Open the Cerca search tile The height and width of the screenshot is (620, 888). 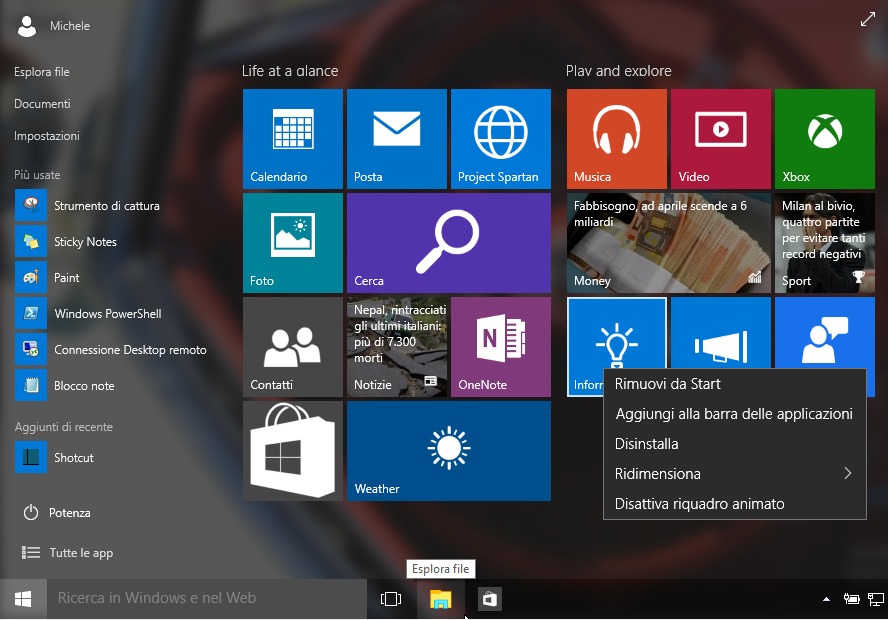coord(448,242)
